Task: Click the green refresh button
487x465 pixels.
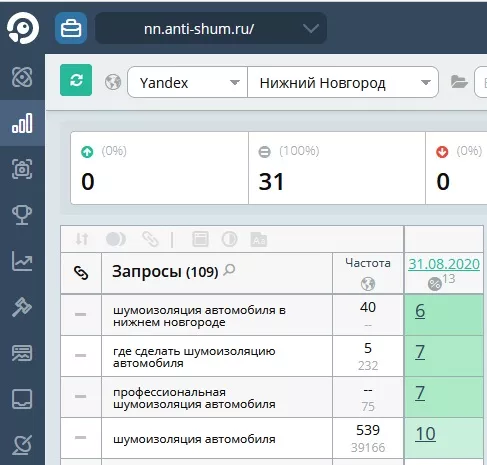Action: coord(76,80)
